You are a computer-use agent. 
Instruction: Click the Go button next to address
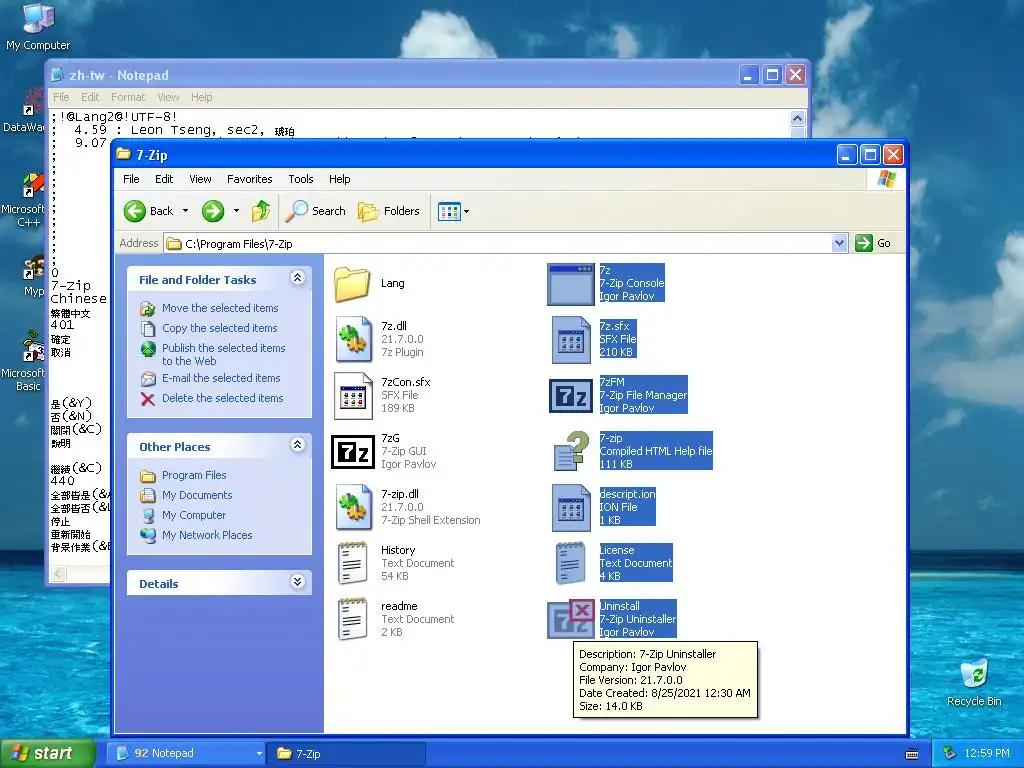pos(873,243)
